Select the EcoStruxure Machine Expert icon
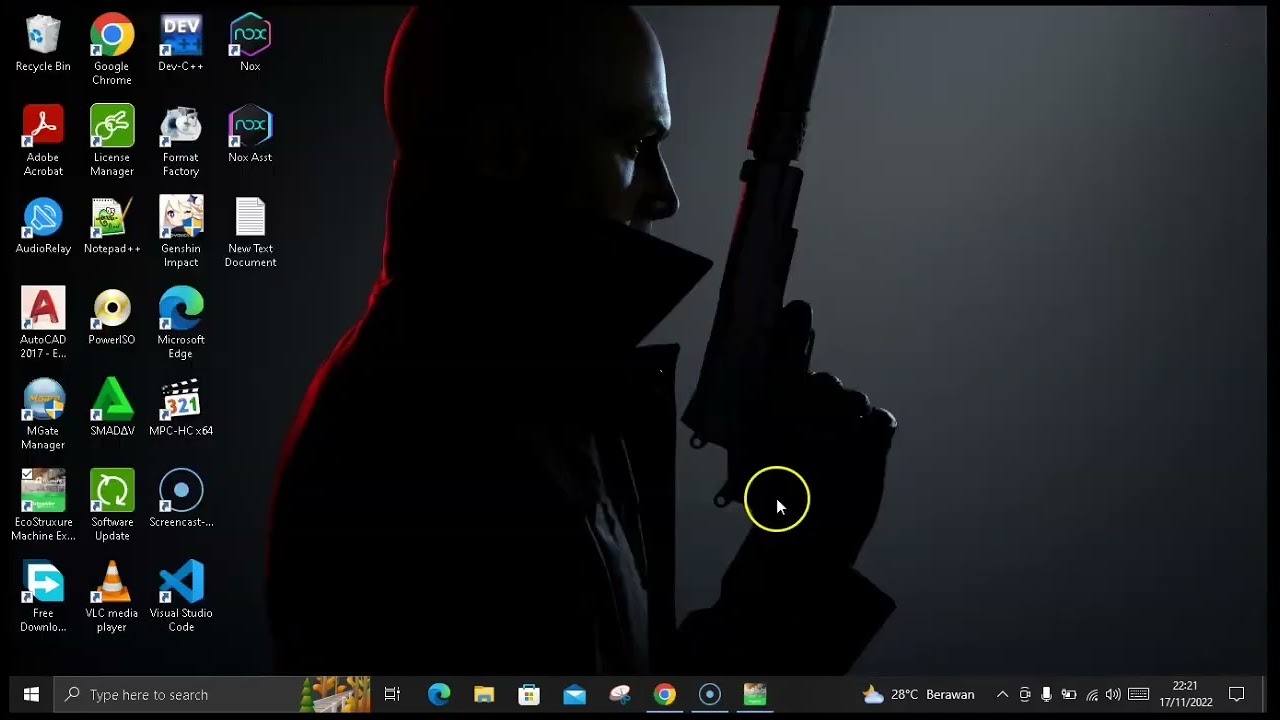 tap(43, 505)
